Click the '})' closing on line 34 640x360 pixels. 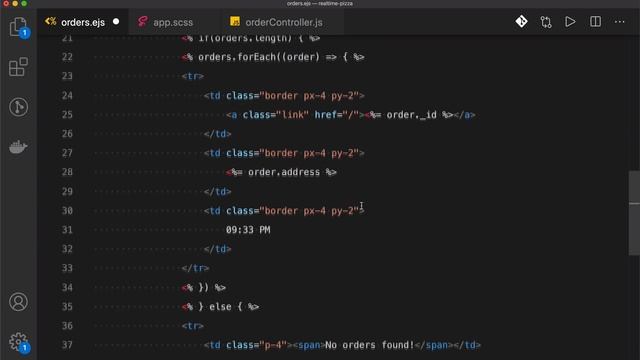(203, 287)
